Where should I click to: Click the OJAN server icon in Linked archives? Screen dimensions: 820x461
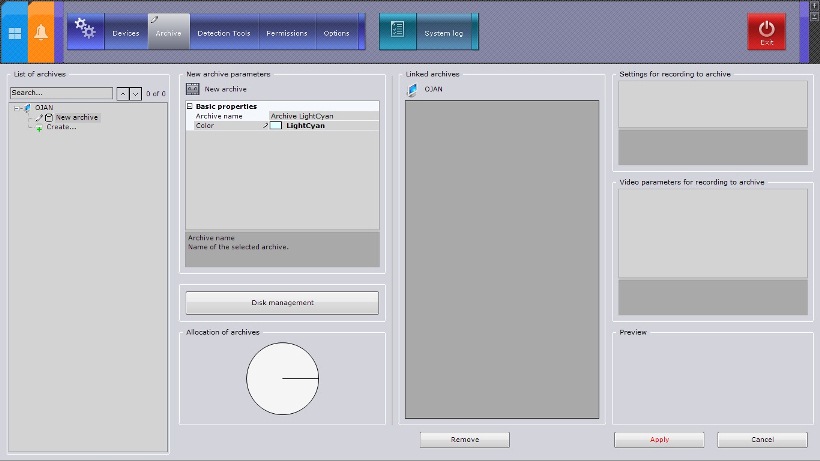(x=413, y=89)
